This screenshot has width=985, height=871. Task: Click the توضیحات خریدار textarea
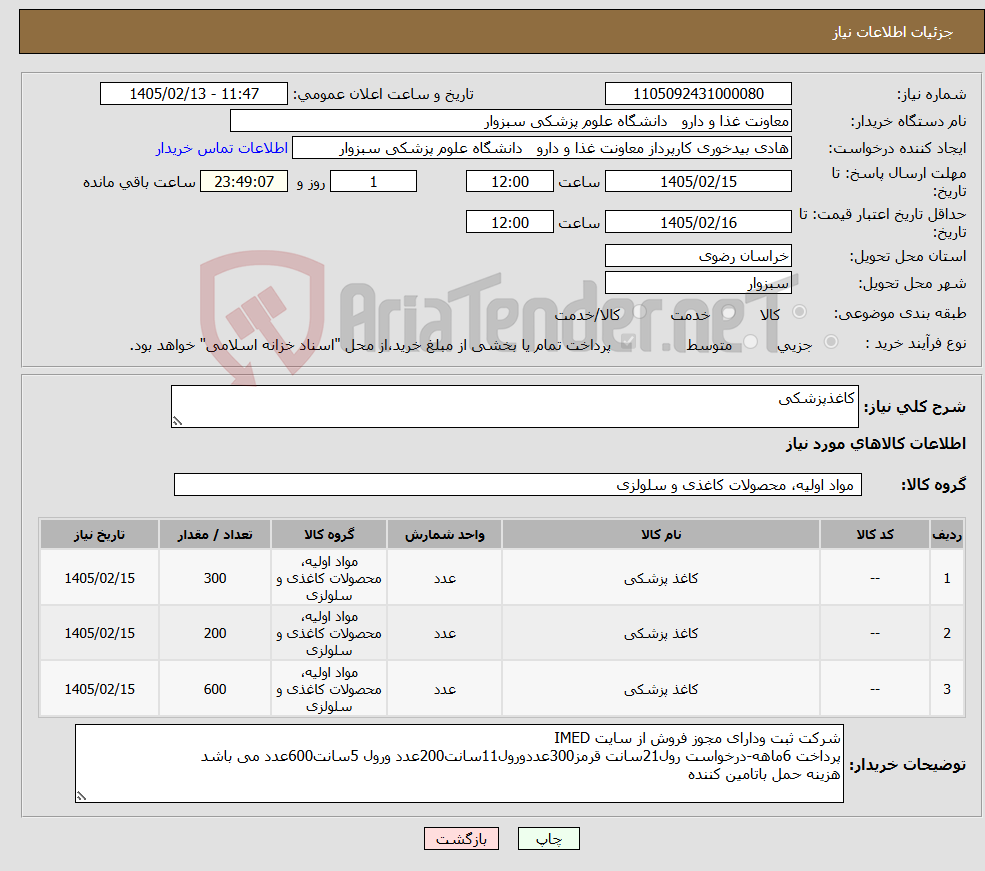point(459,764)
